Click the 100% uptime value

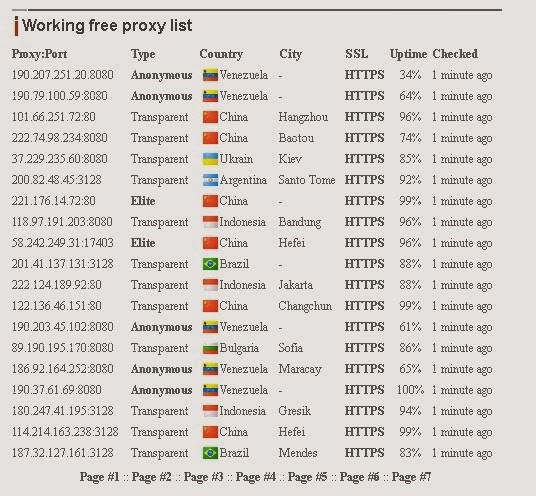click(410, 390)
